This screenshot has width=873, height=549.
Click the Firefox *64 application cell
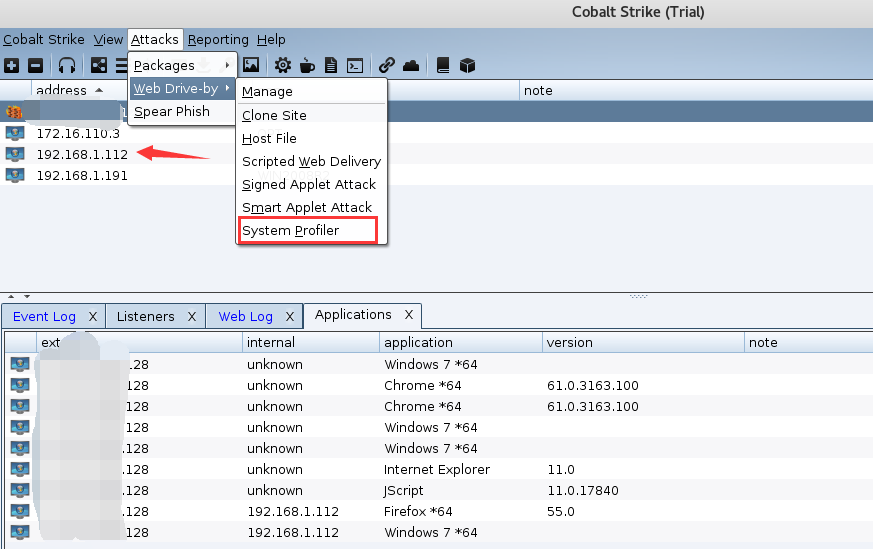tap(418, 511)
